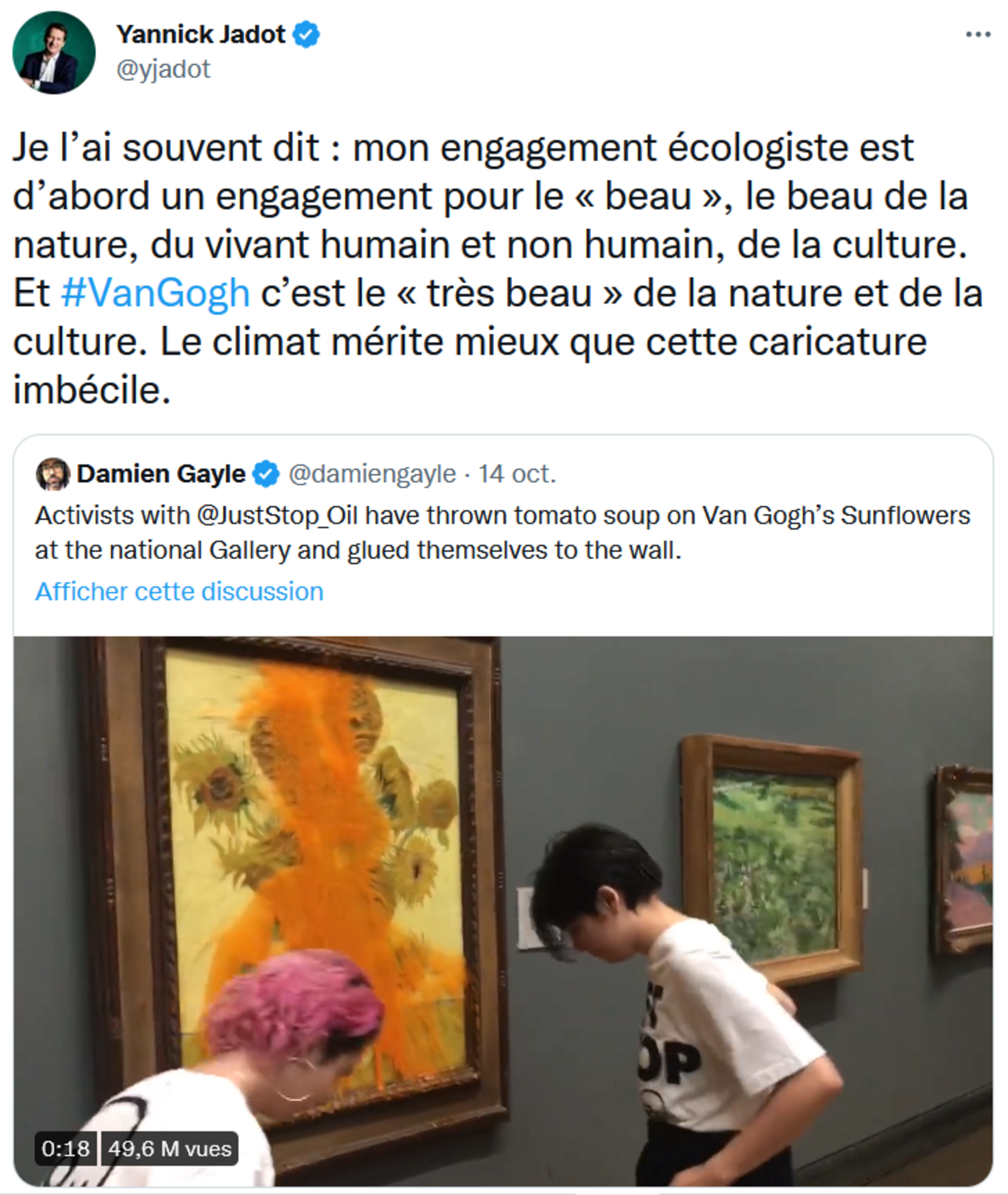The width and height of the screenshot is (1008, 1195).
Task: Click Damien Gayle's small avatar
Action: (x=53, y=474)
